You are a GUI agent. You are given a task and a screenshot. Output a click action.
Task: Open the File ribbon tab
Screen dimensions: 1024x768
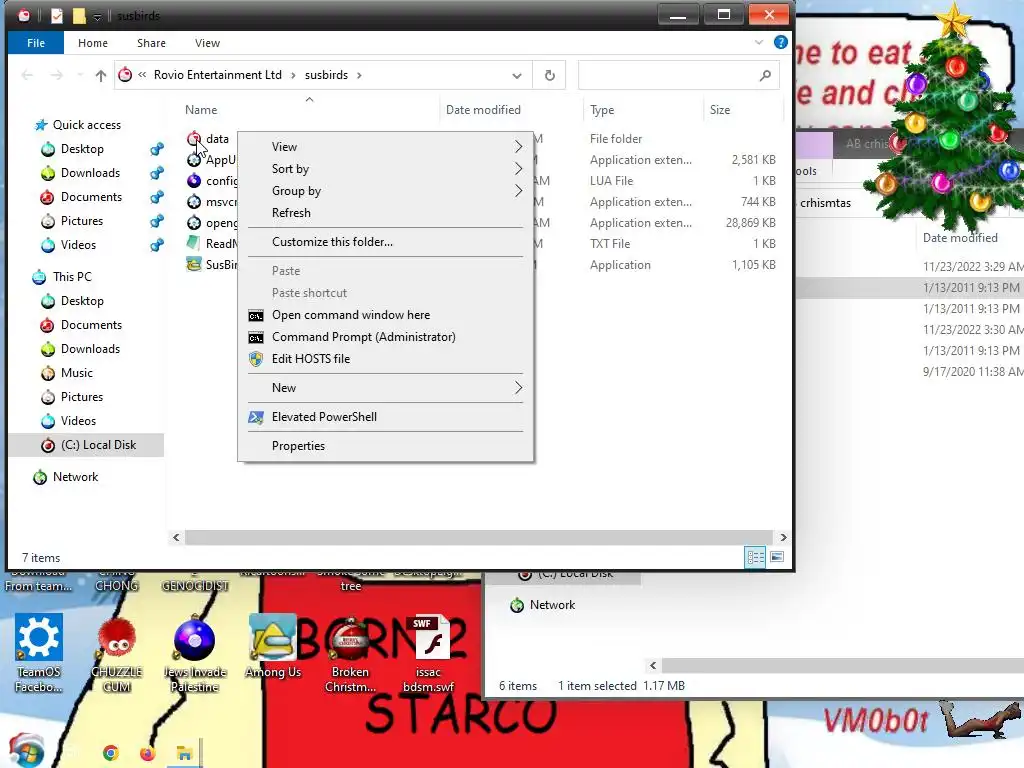pyautogui.click(x=36, y=43)
